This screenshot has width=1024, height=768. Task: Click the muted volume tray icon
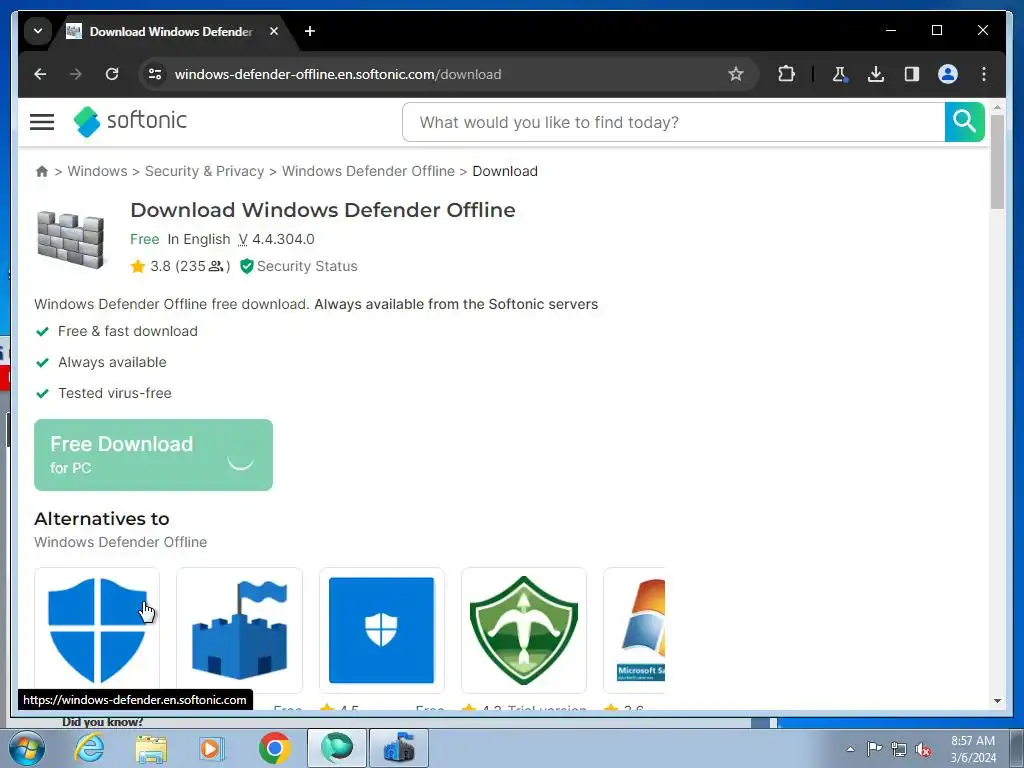(923, 749)
